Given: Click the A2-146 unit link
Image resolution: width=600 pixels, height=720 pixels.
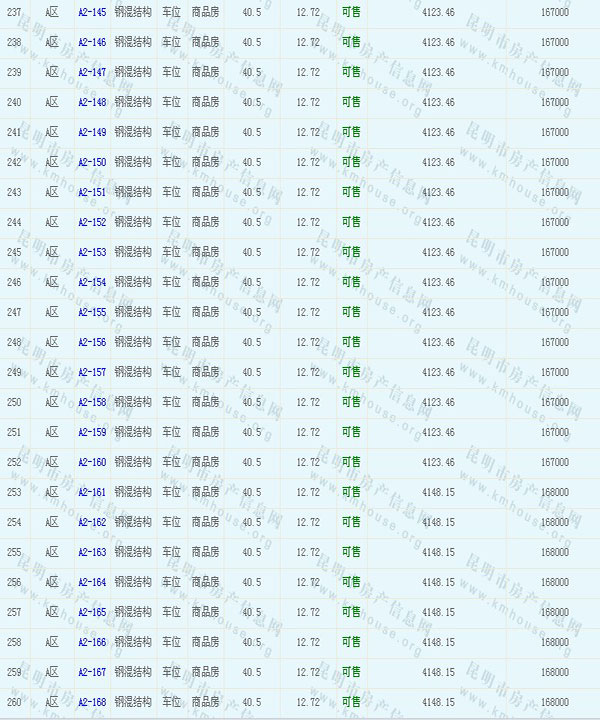Looking at the screenshot, I should (x=91, y=42).
